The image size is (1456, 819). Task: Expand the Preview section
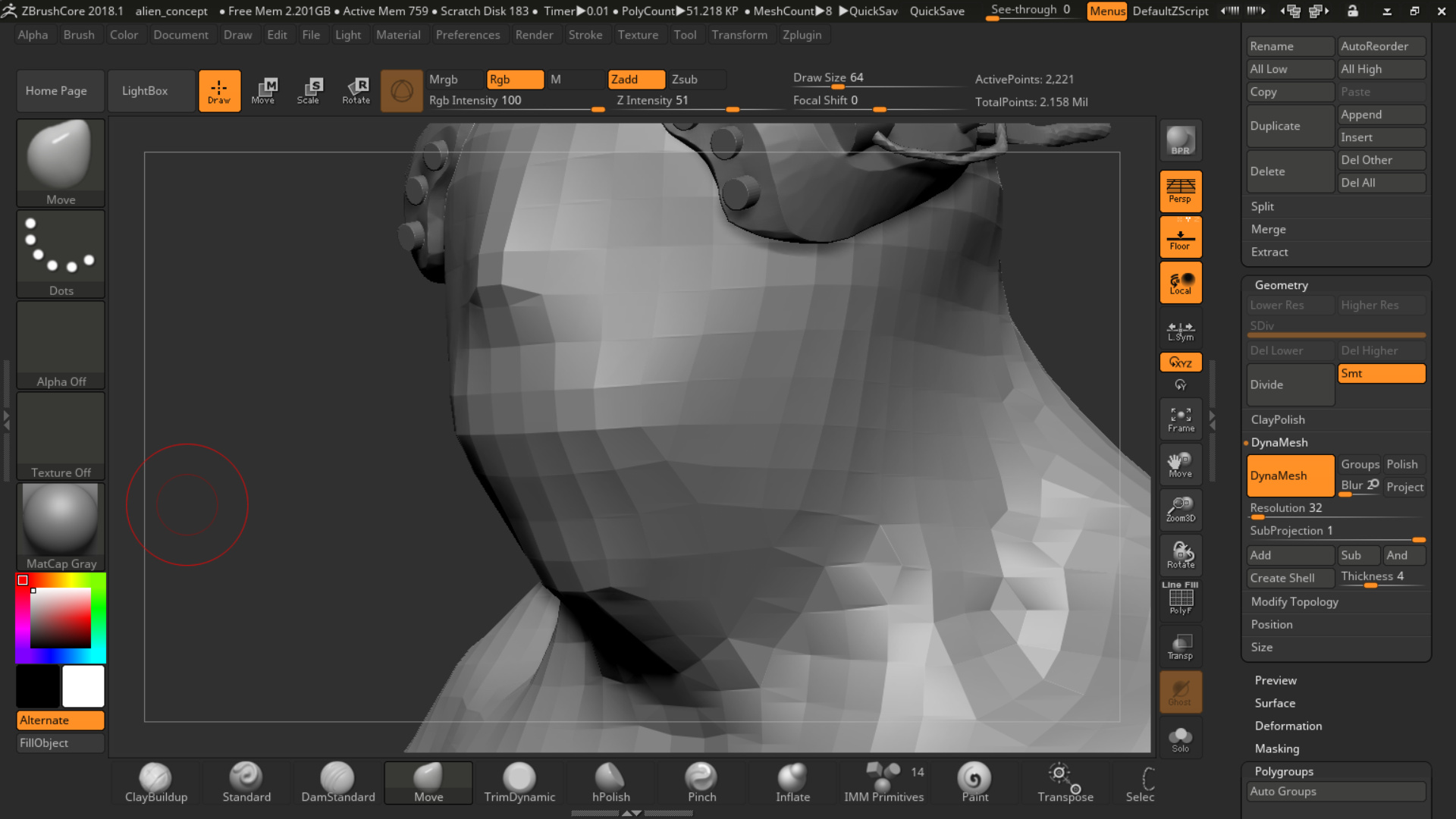1276,680
